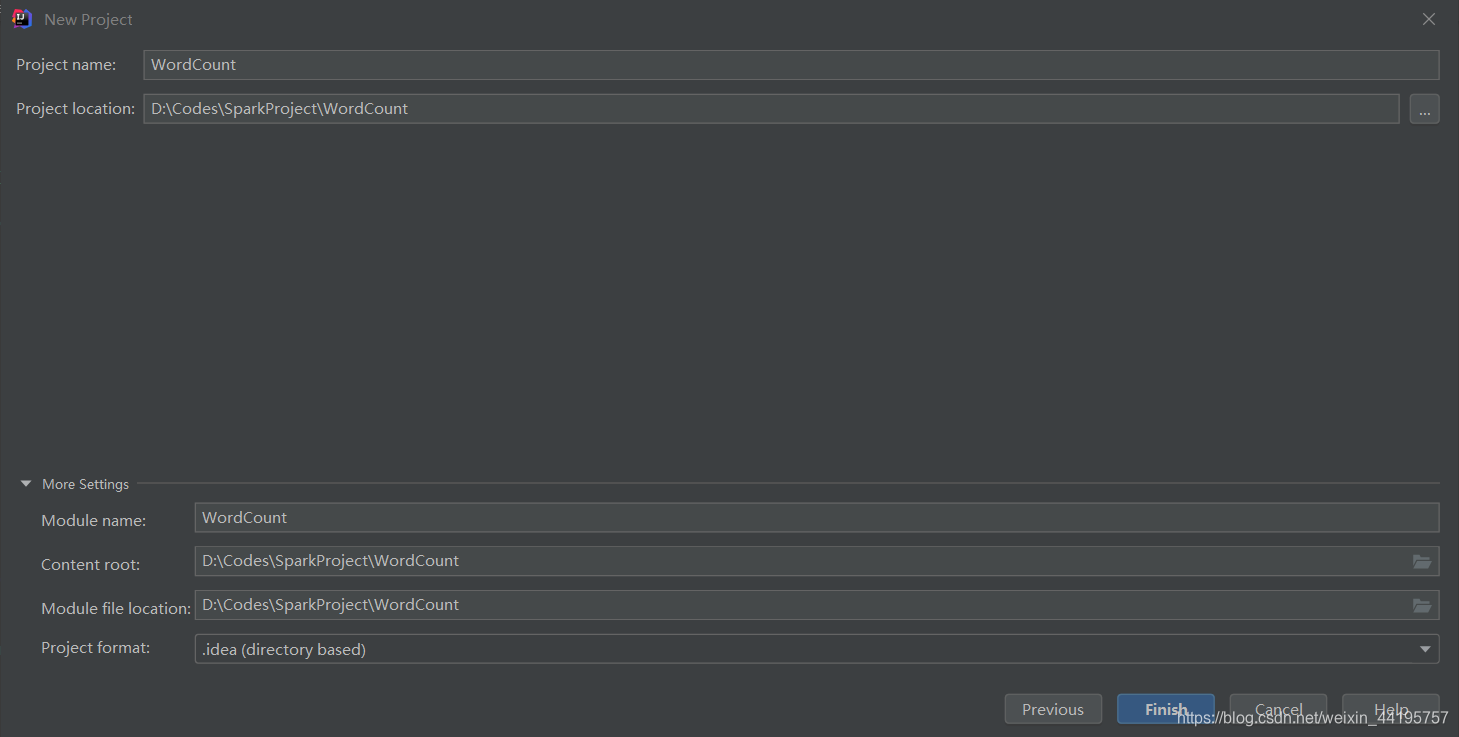Viewport: 1459px width, 737px height.
Task: Open Help for this dialog
Action: 1391,709
